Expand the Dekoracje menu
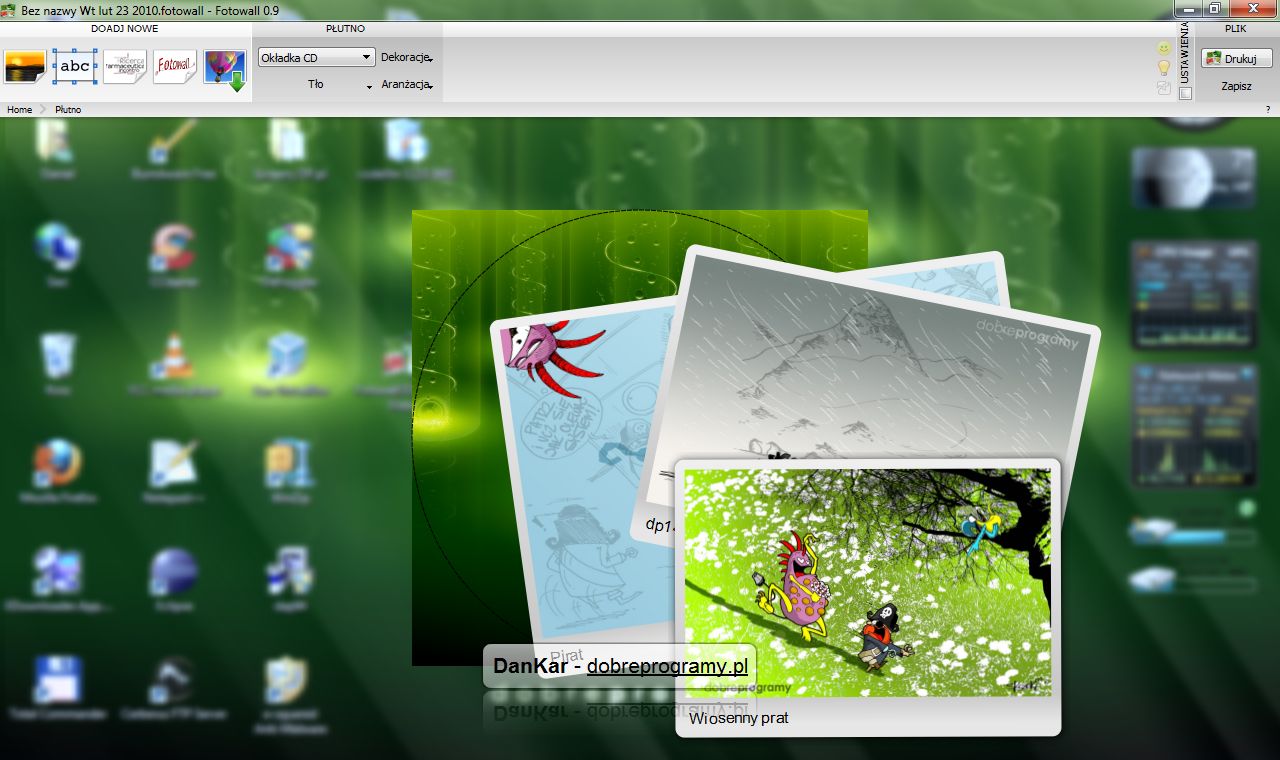Image resolution: width=1280 pixels, height=760 pixels. point(407,58)
